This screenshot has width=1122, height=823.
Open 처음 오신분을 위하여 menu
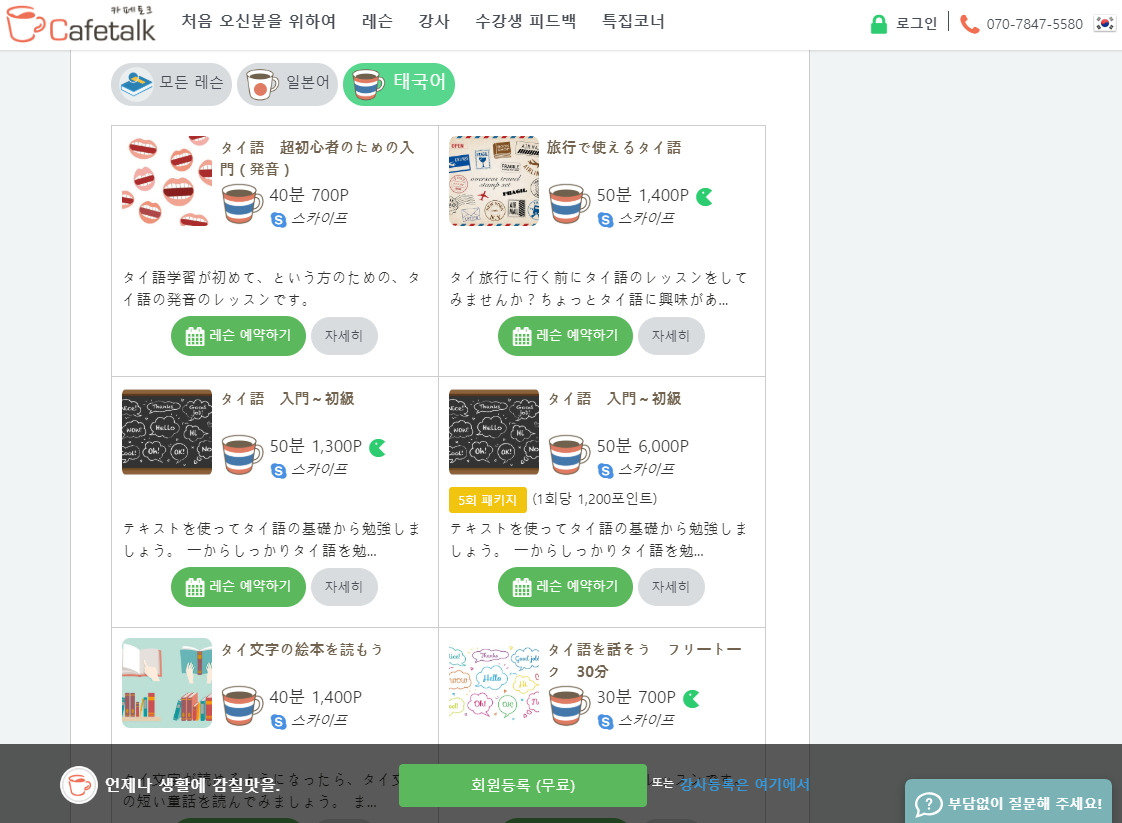pyautogui.click(x=259, y=21)
